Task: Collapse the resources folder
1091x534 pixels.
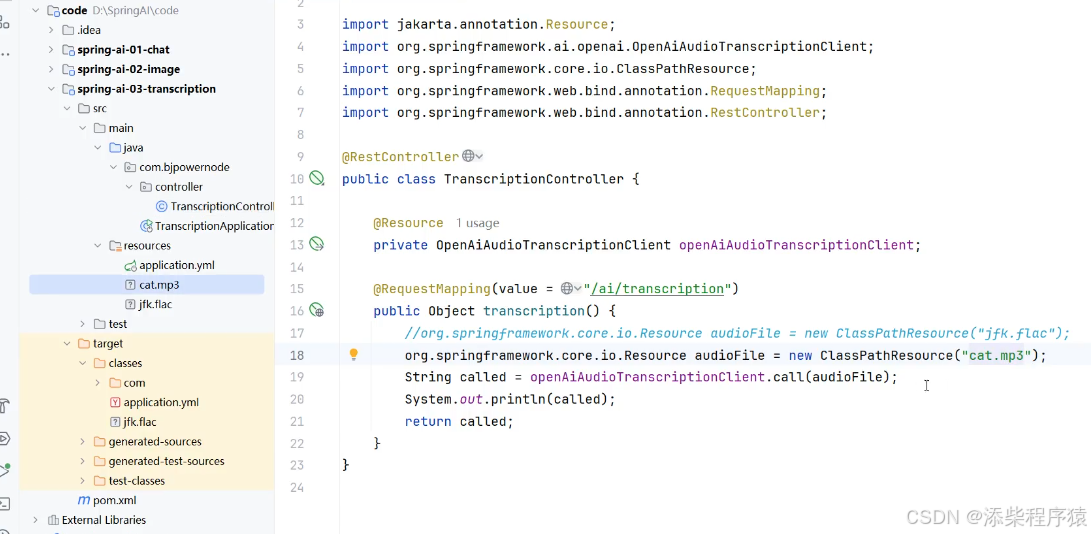Action: [97, 246]
